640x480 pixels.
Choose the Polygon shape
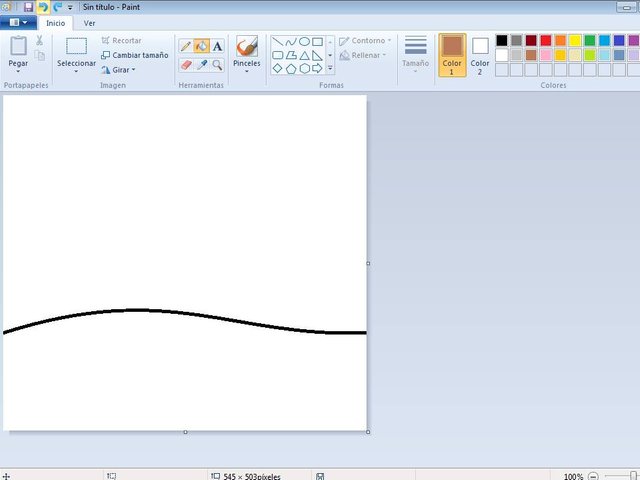click(x=291, y=55)
